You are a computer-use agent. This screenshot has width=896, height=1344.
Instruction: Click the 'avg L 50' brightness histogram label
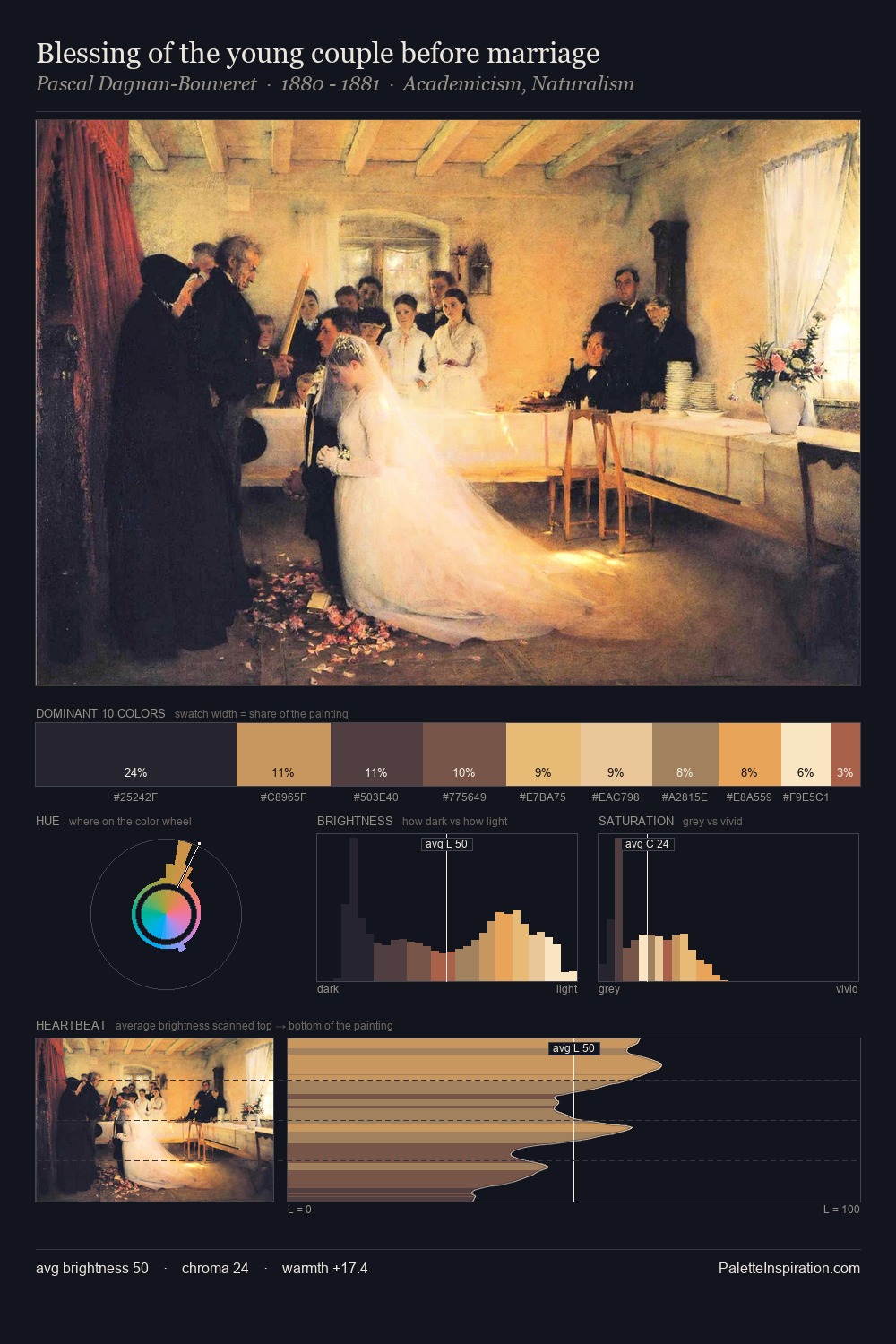point(446,844)
